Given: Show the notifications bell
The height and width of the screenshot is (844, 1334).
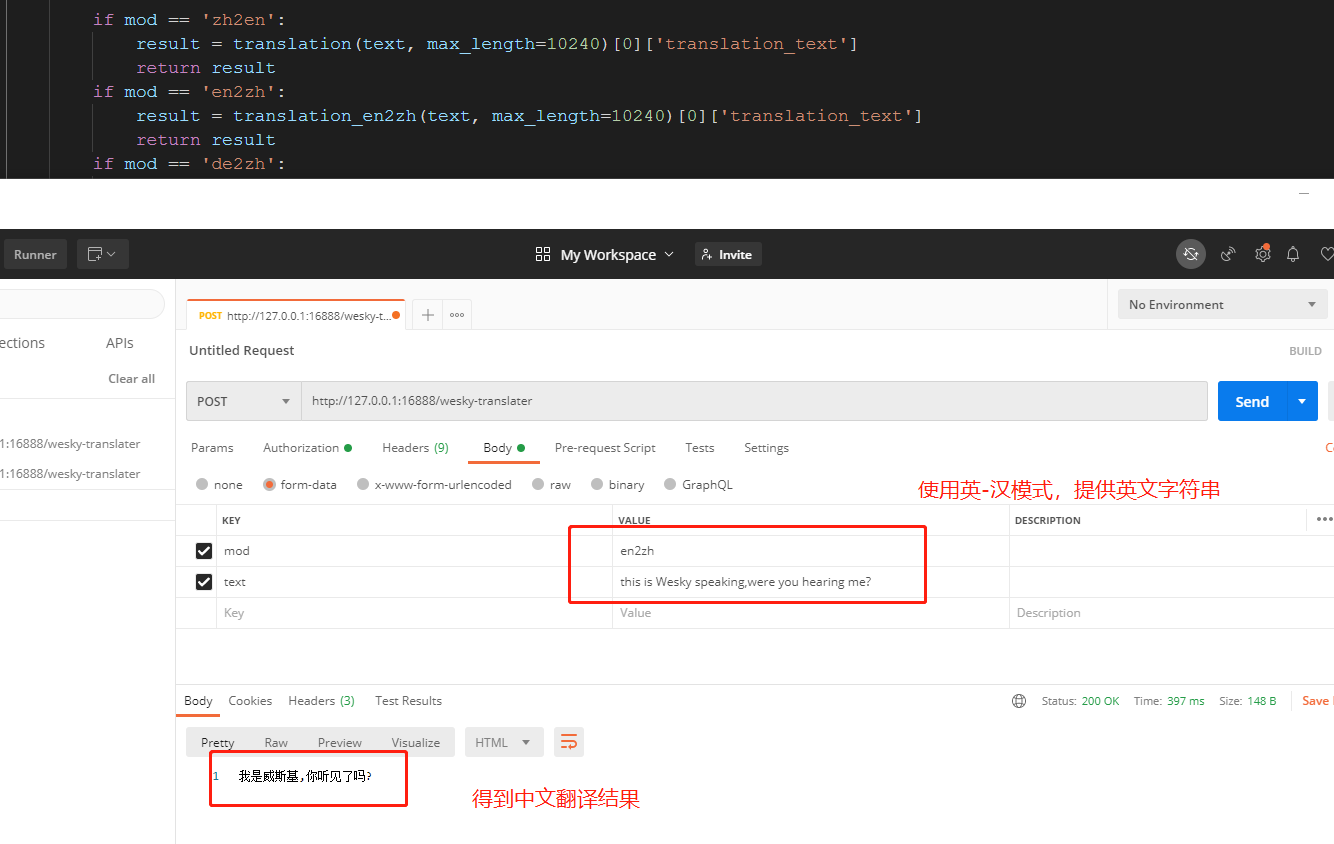Looking at the screenshot, I should (1293, 254).
